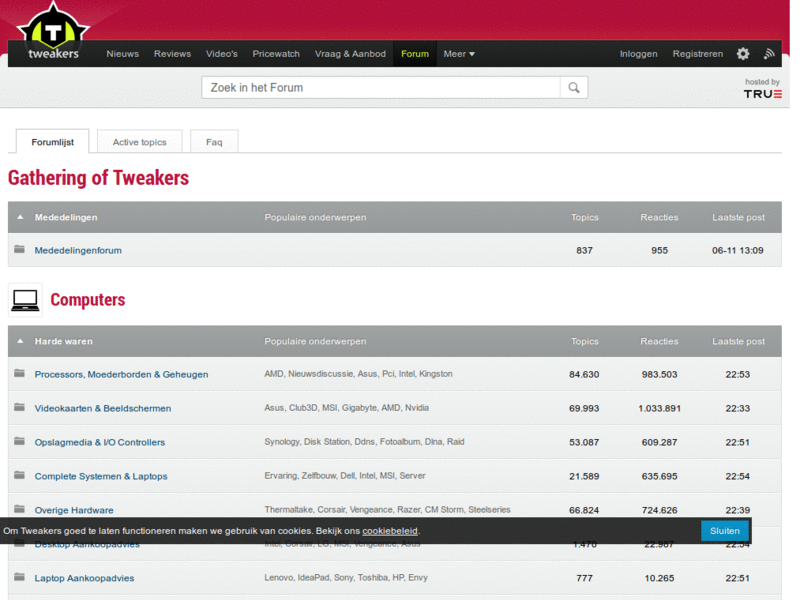Click folder icon beside Videokaarten & Beeldschermen
Viewport: 800px width, 600px height.
(x=19, y=408)
